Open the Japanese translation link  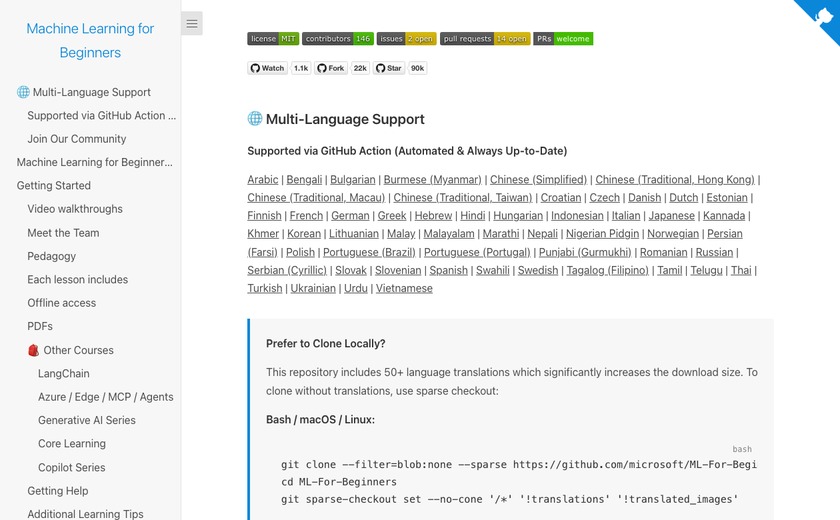tap(672, 216)
